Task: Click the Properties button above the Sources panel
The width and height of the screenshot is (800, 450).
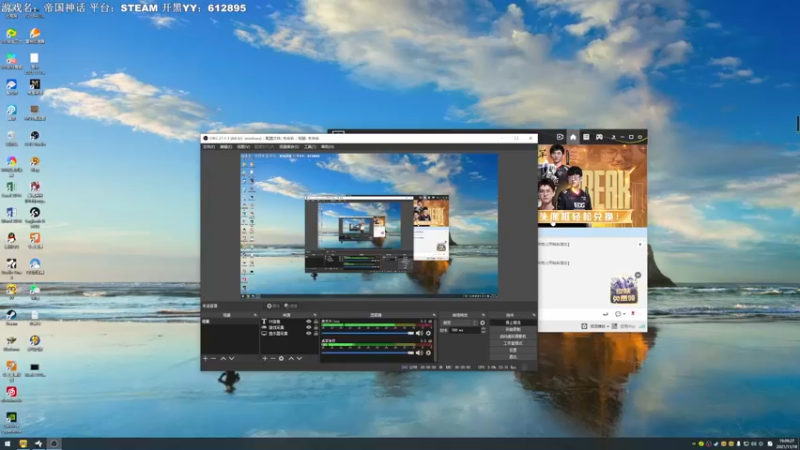Action: coord(273,306)
